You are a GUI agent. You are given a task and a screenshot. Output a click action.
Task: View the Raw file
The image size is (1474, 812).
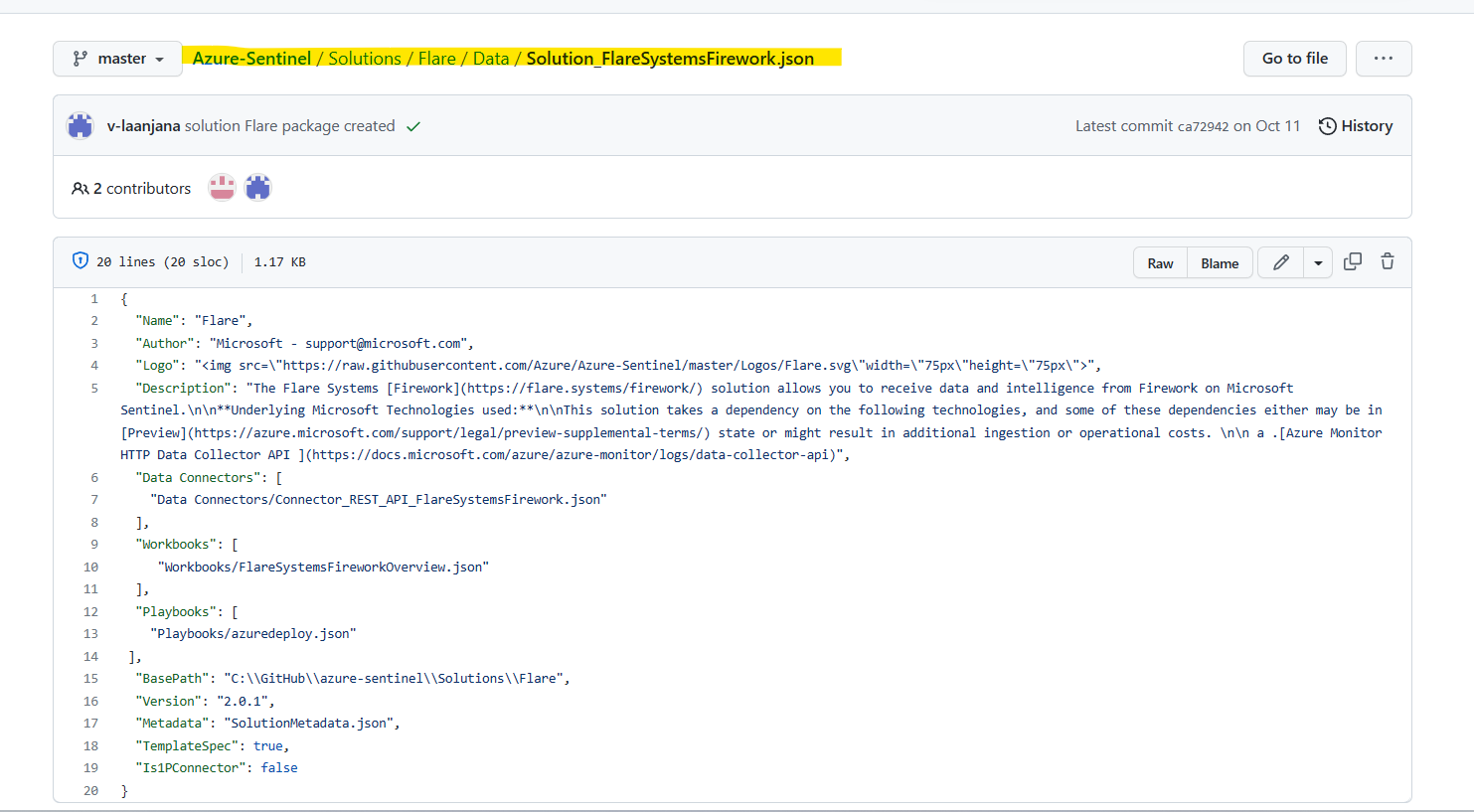(x=1160, y=263)
